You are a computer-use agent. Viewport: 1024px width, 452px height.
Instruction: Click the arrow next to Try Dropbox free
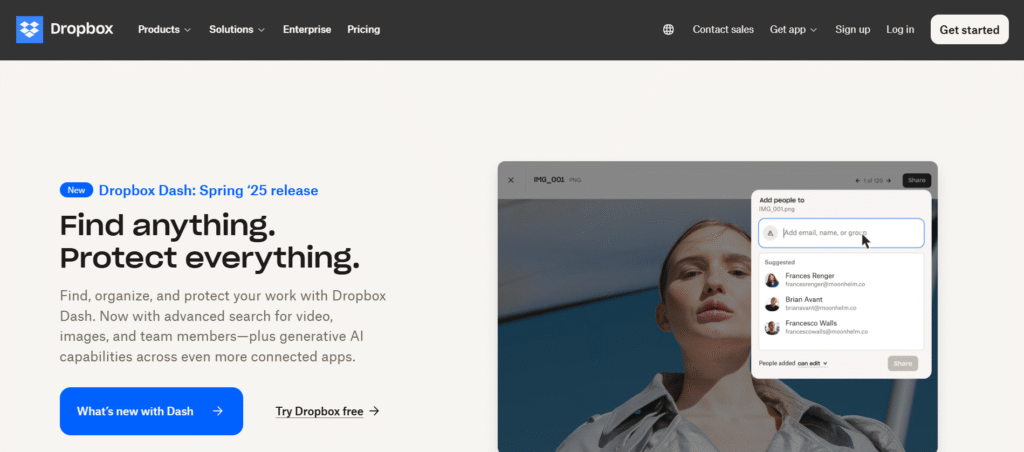(x=374, y=411)
